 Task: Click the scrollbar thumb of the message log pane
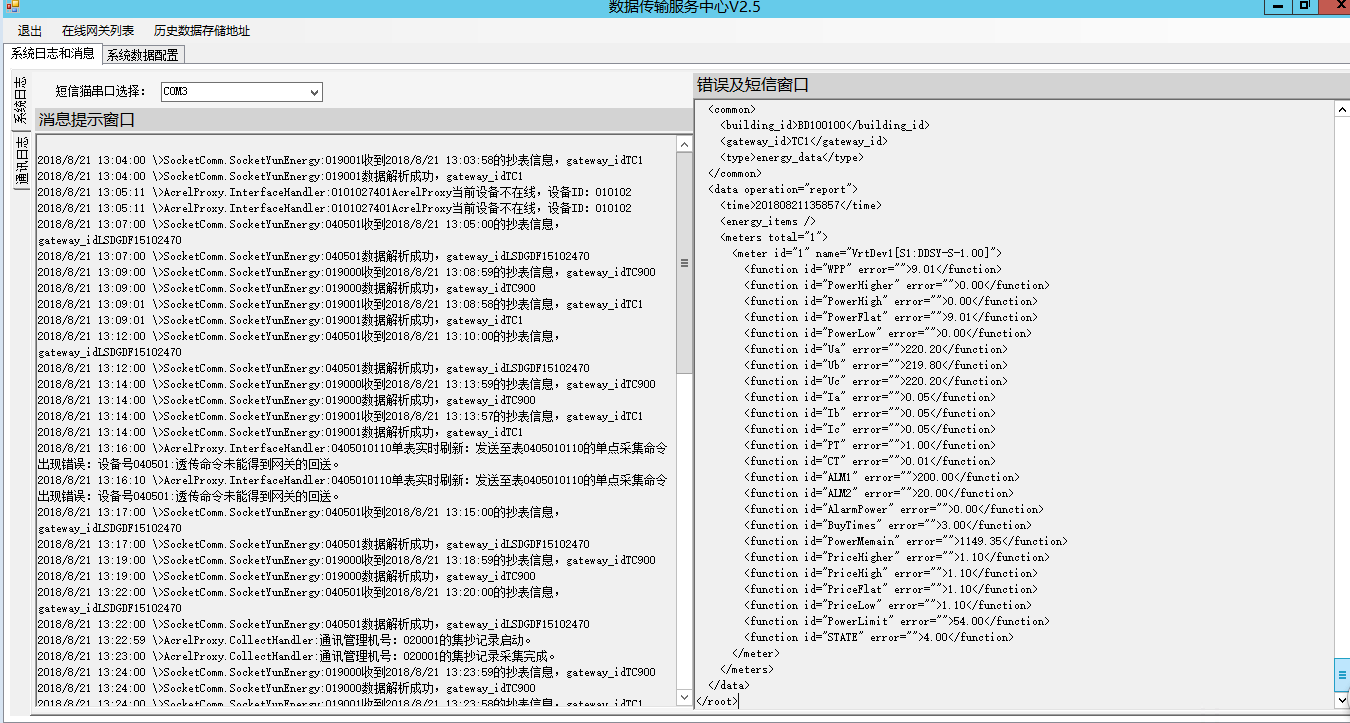tap(684, 262)
